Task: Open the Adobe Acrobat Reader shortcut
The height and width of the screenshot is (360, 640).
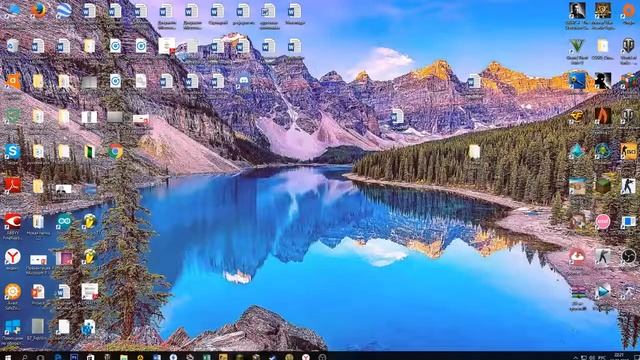Action: [13, 186]
